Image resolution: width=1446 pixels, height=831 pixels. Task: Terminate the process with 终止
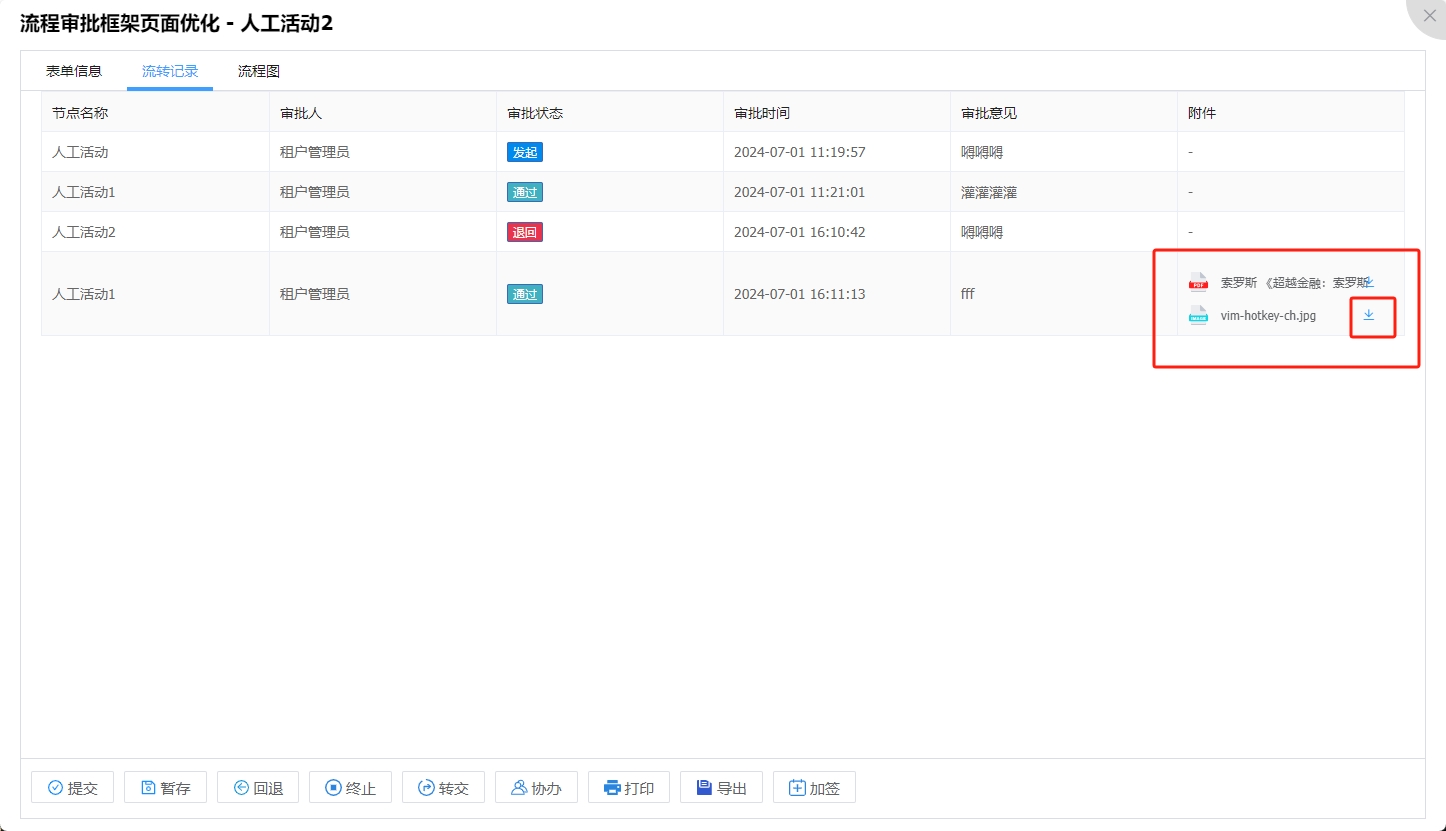(x=350, y=788)
